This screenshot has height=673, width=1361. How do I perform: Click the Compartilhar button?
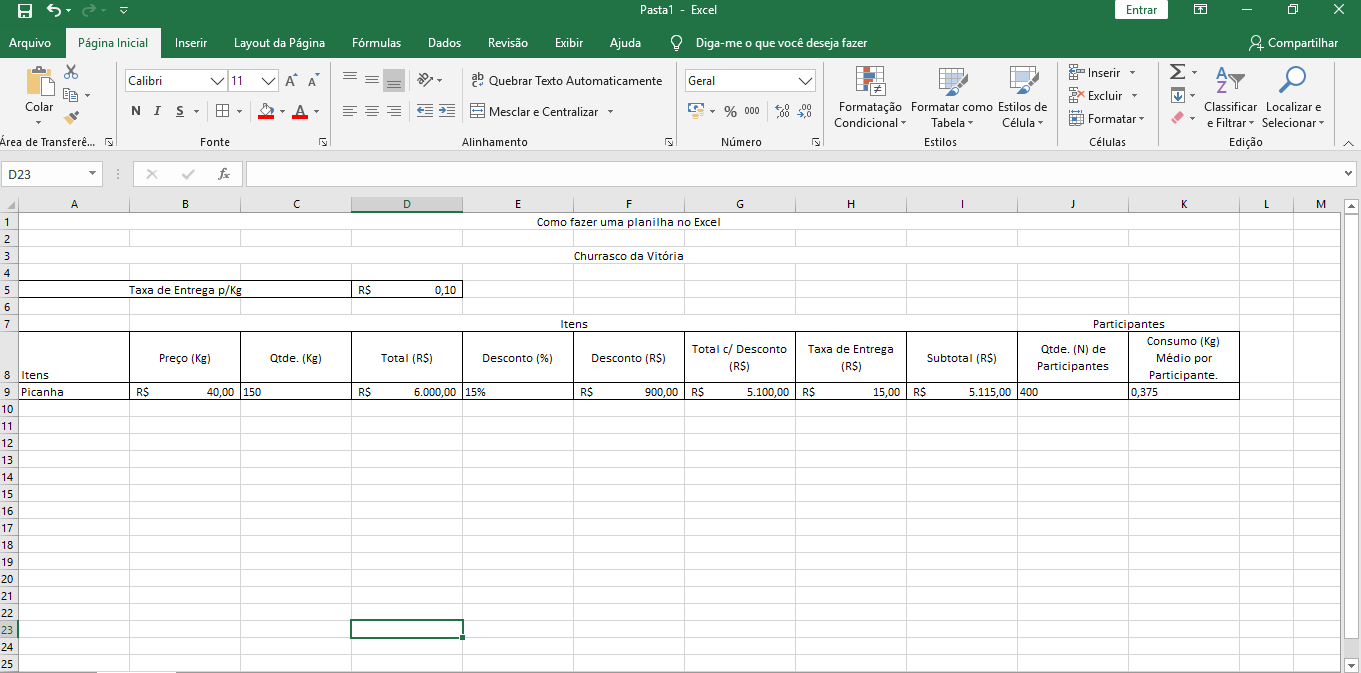pyautogui.click(x=1293, y=43)
